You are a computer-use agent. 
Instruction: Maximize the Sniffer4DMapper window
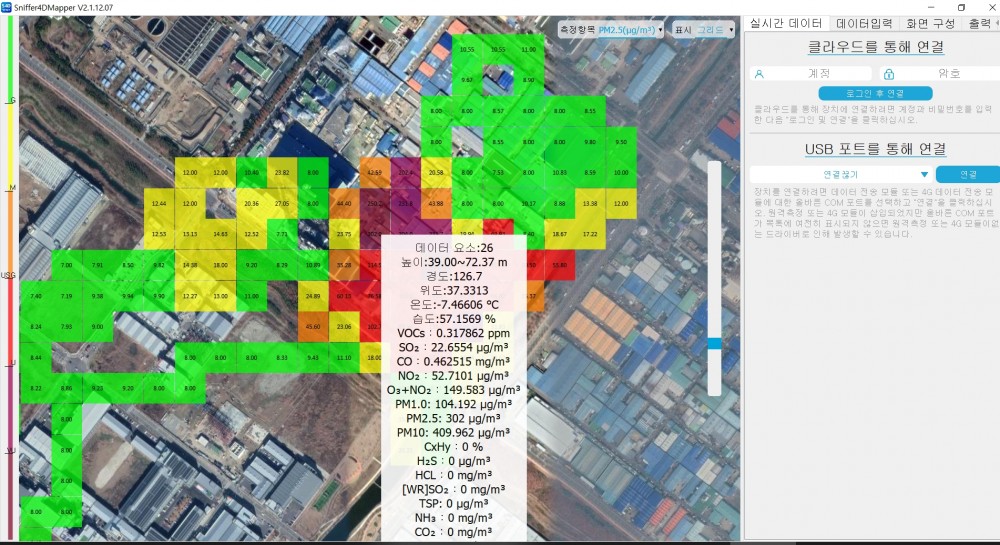[x=961, y=7]
